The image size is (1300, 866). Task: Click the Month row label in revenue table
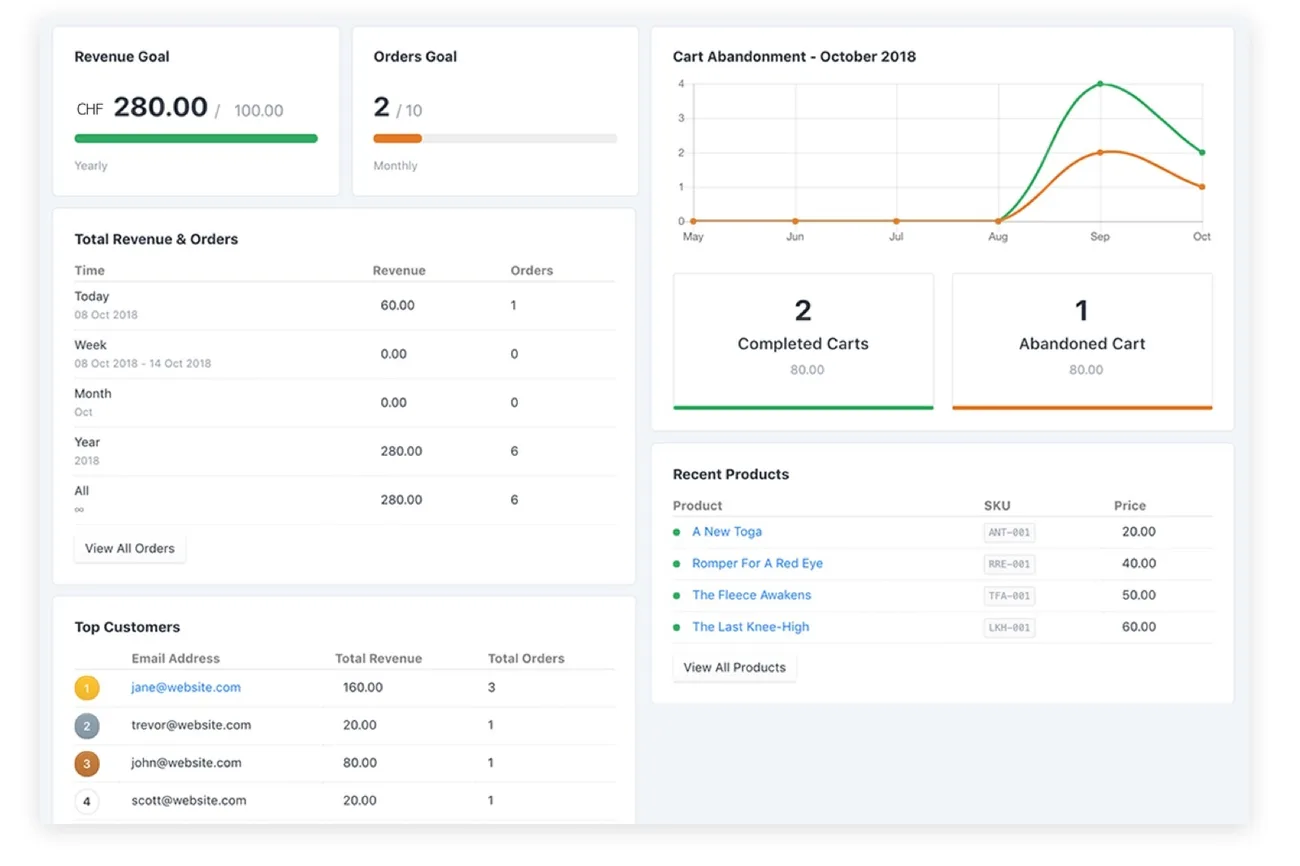pos(93,394)
